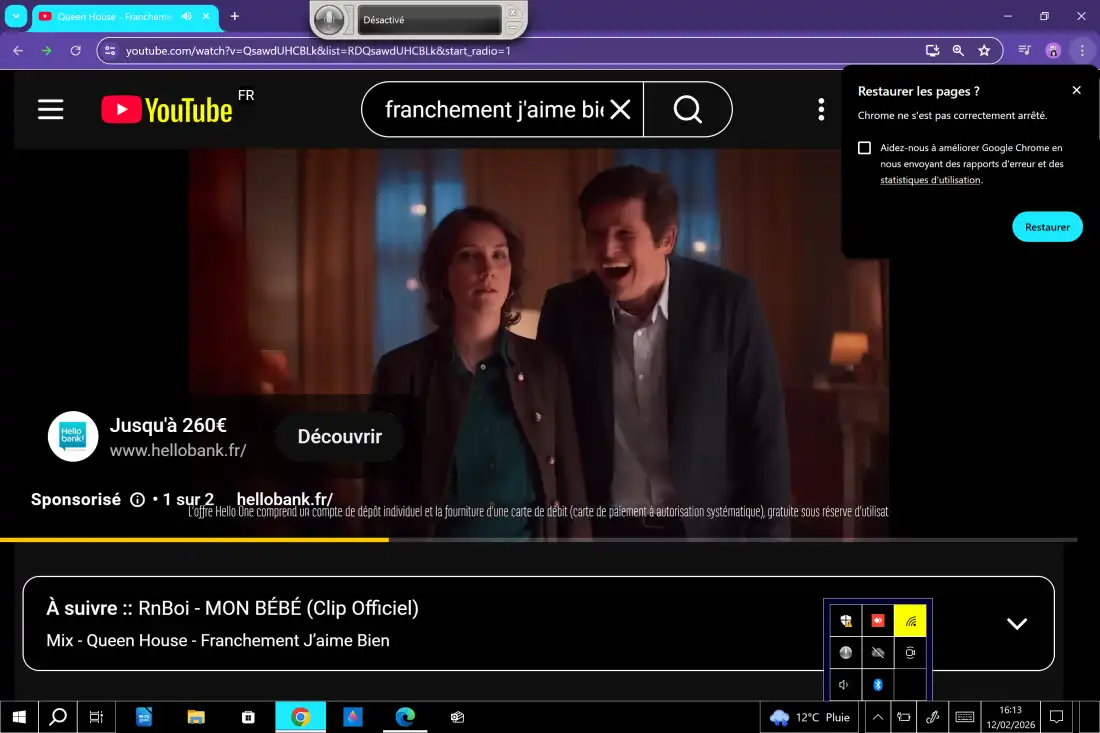Click the YouTube search magnifier button
The height and width of the screenshot is (733, 1100).
tap(687, 109)
